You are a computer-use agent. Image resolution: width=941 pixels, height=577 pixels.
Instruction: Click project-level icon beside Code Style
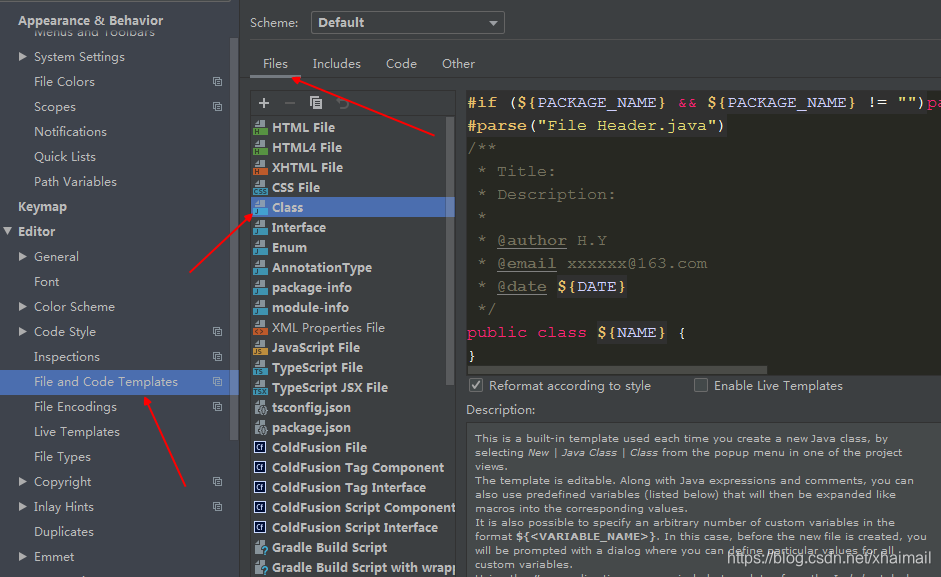pos(217,331)
